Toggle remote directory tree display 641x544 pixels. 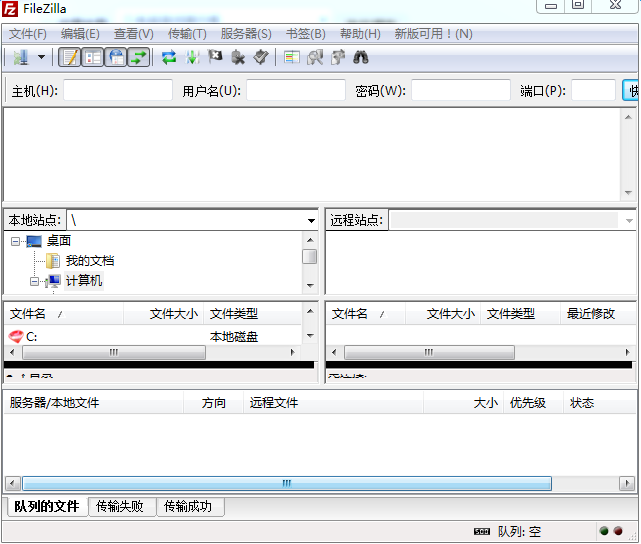click(116, 57)
